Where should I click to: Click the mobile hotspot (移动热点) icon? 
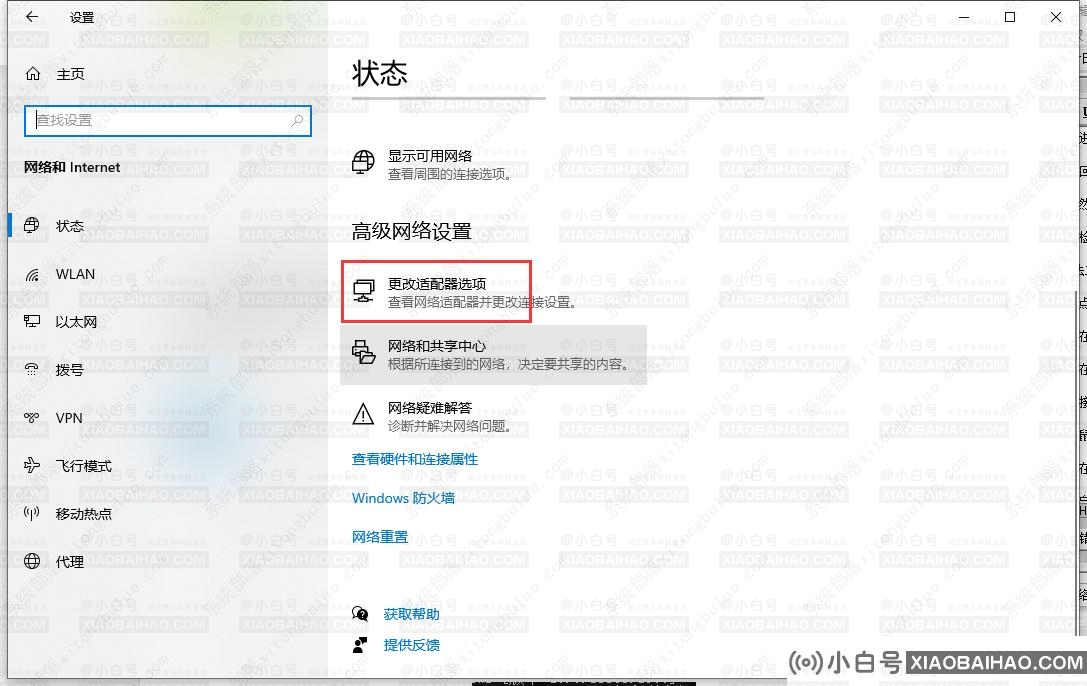point(33,514)
